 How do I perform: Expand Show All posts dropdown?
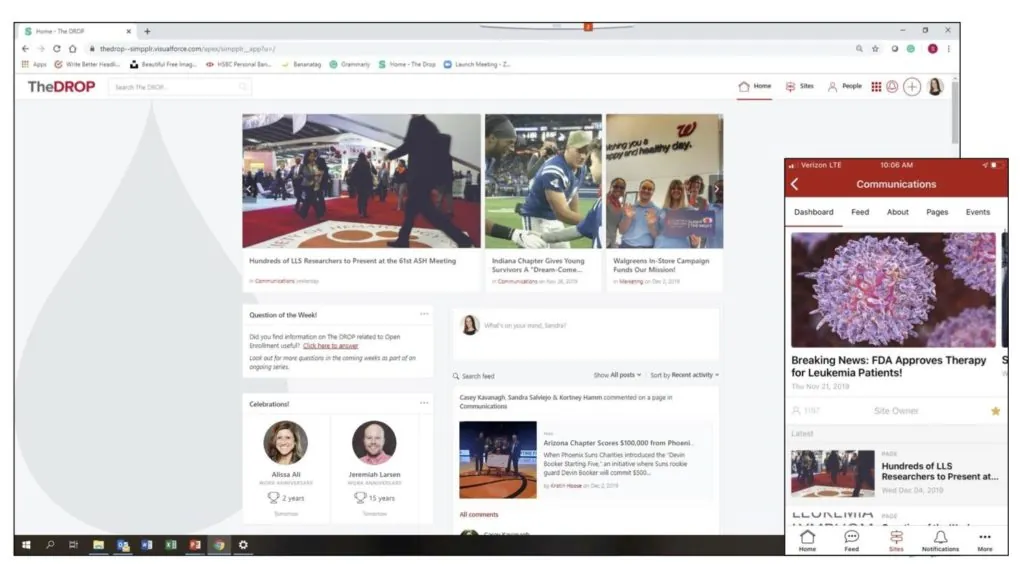click(617, 375)
